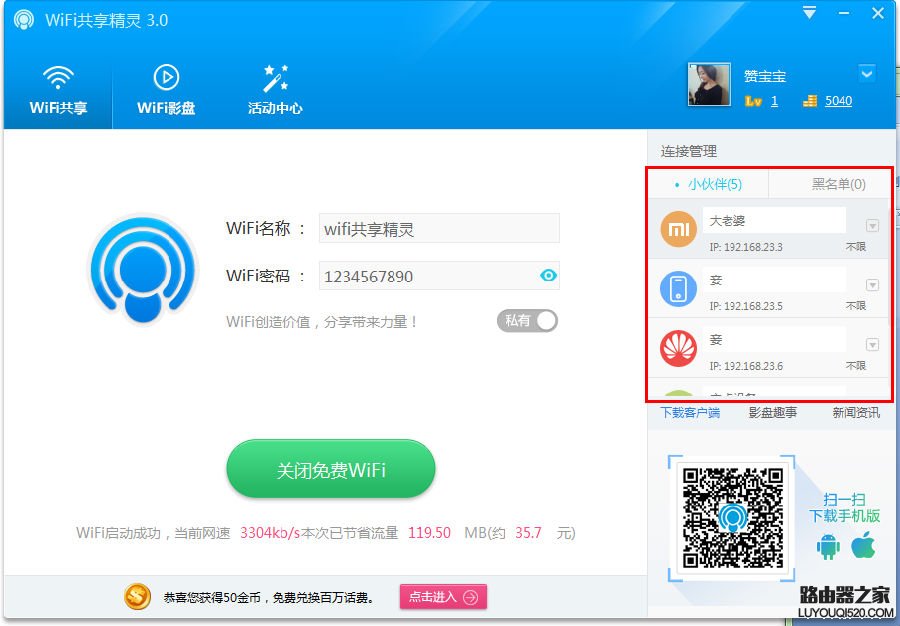Click the 3304kb/s speed value
Viewport: 900px width, 626px height.
[x=270, y=533]
